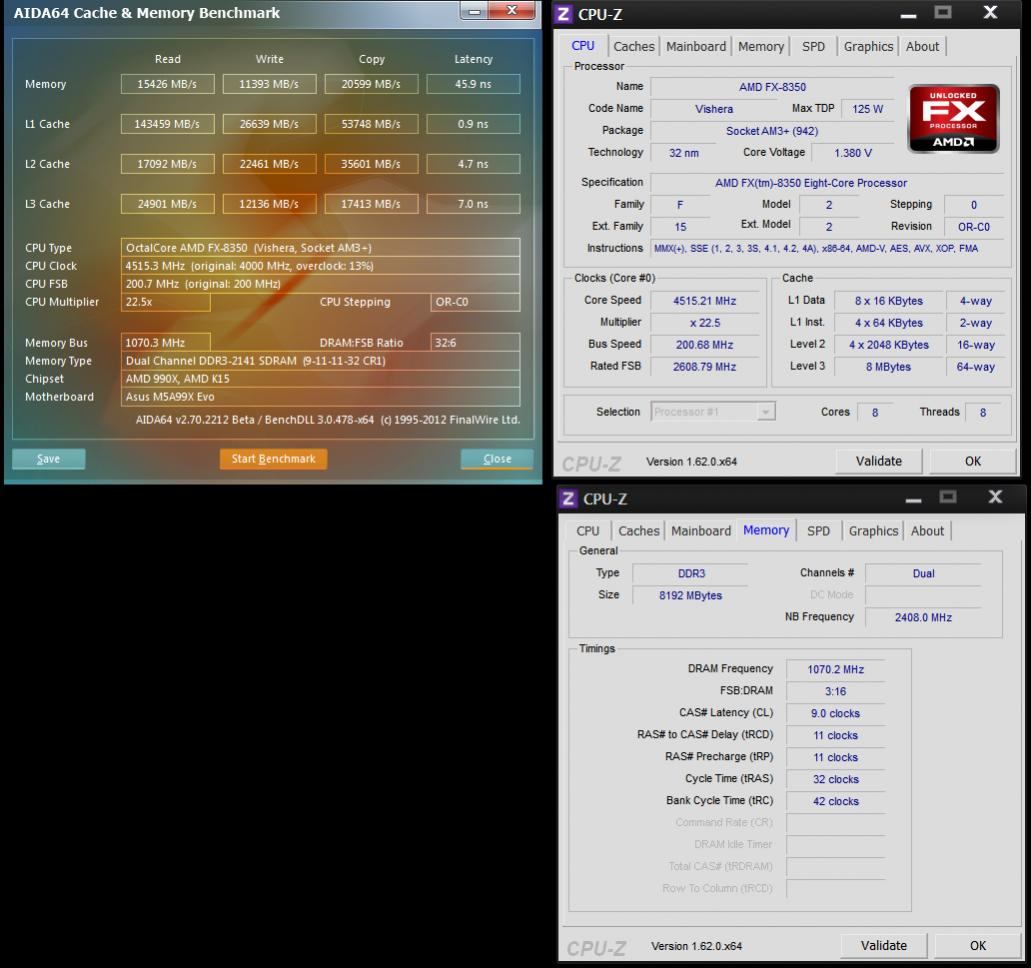This screenshot has width=1031, height=968.
Task: Minimize the top CPU-Z window
Action: (909, 14)
